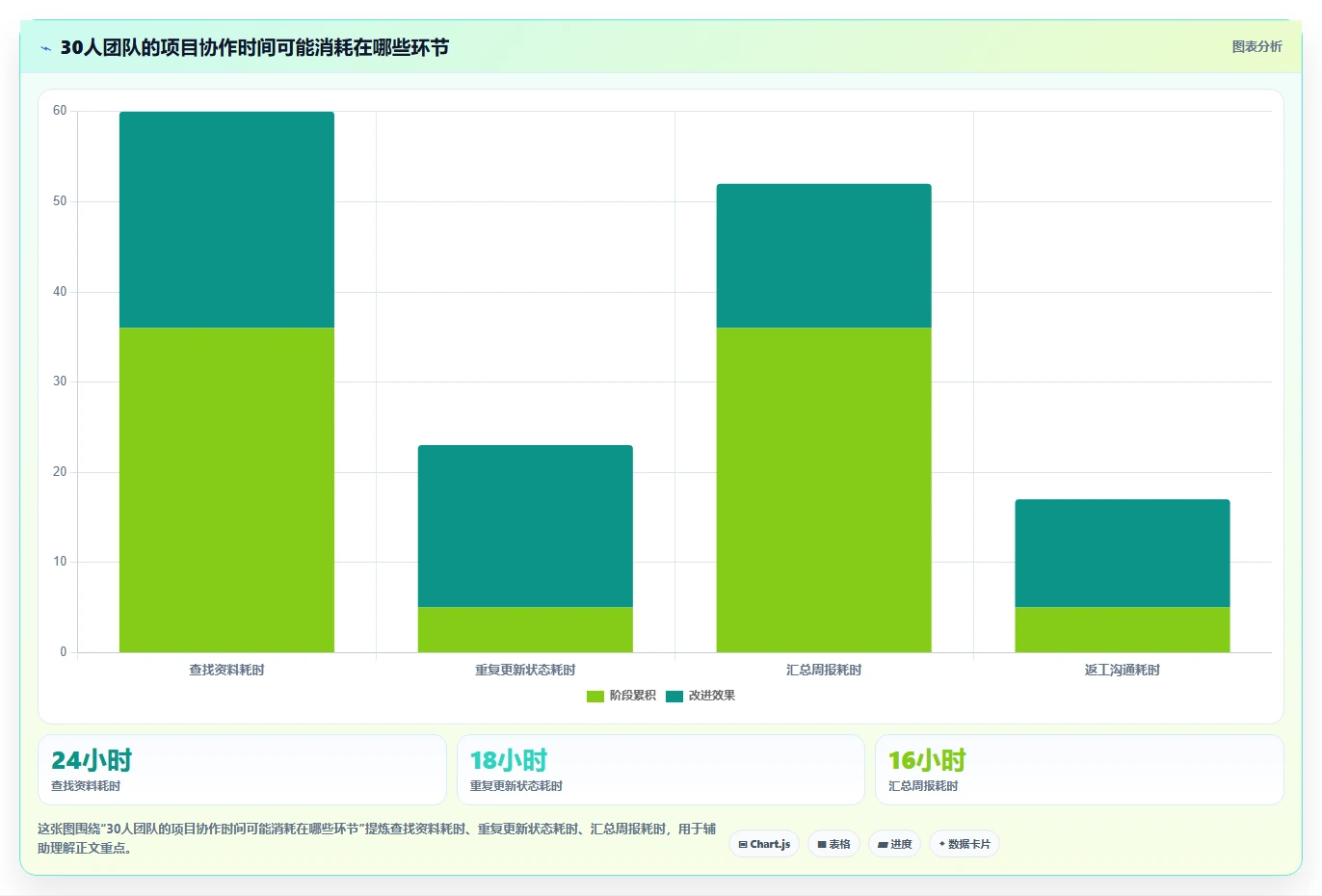Screen dimensions: 1322x896
Task: Click the summary paragraph starting with 这张图围绕
Action: point(377,838)
